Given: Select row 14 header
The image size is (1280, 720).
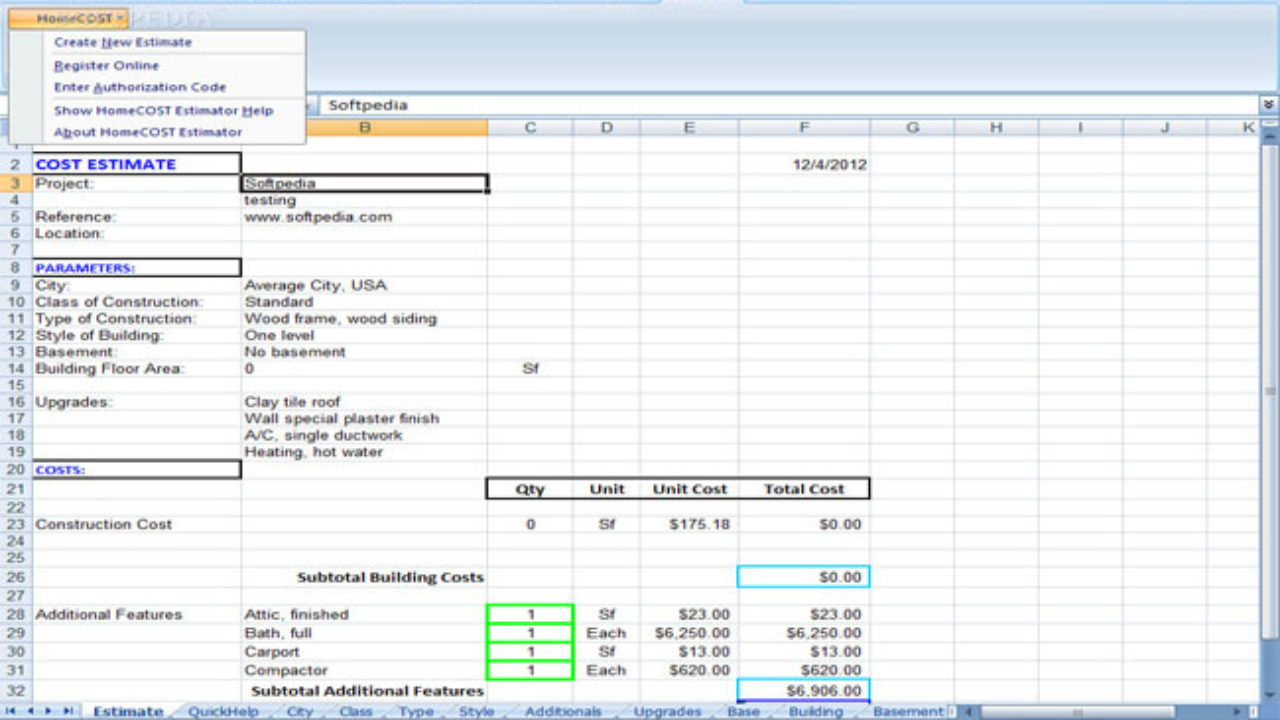Looking at the screenshot, I should 16,369.
